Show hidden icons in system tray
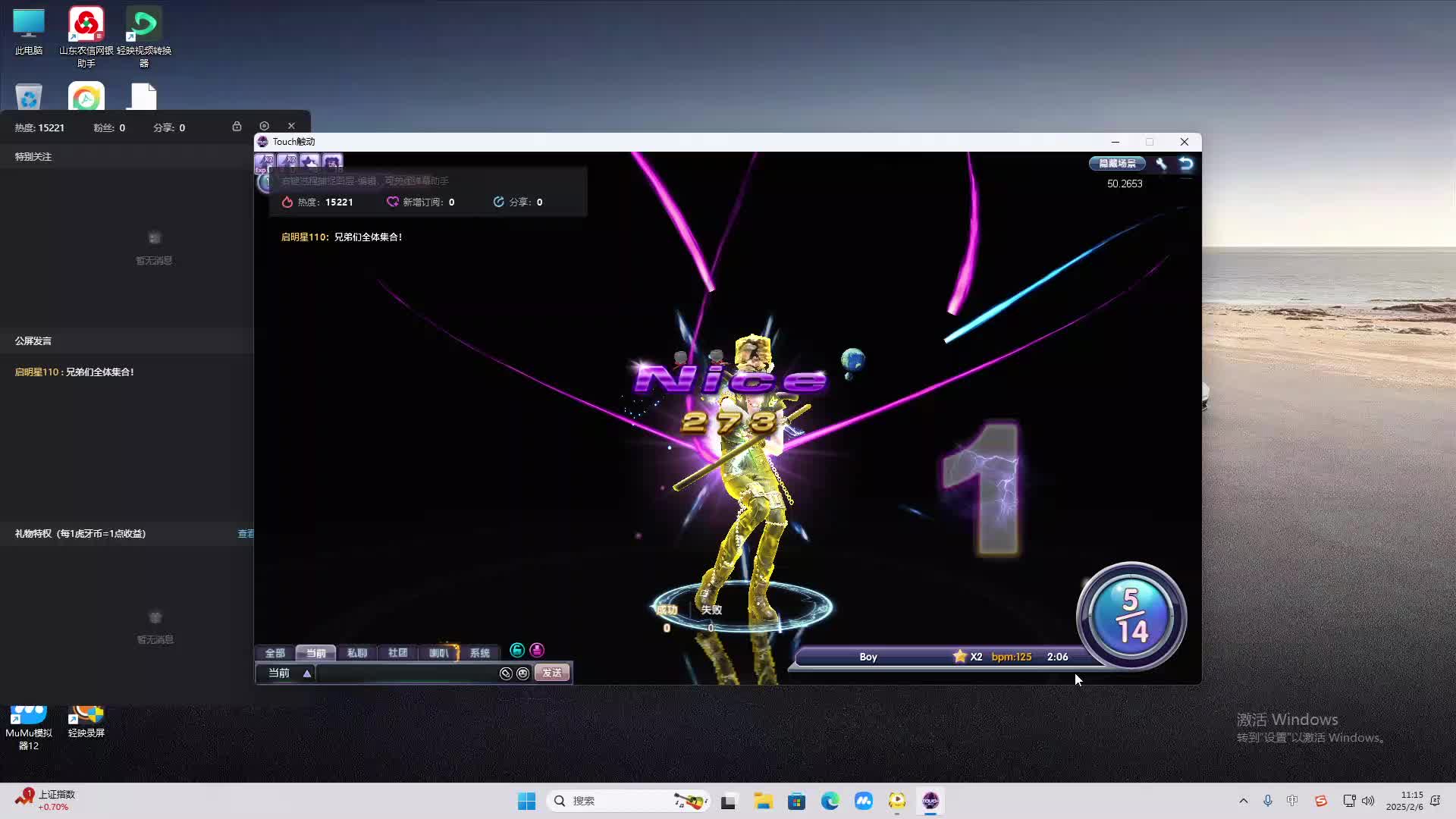 point(1243,801)
